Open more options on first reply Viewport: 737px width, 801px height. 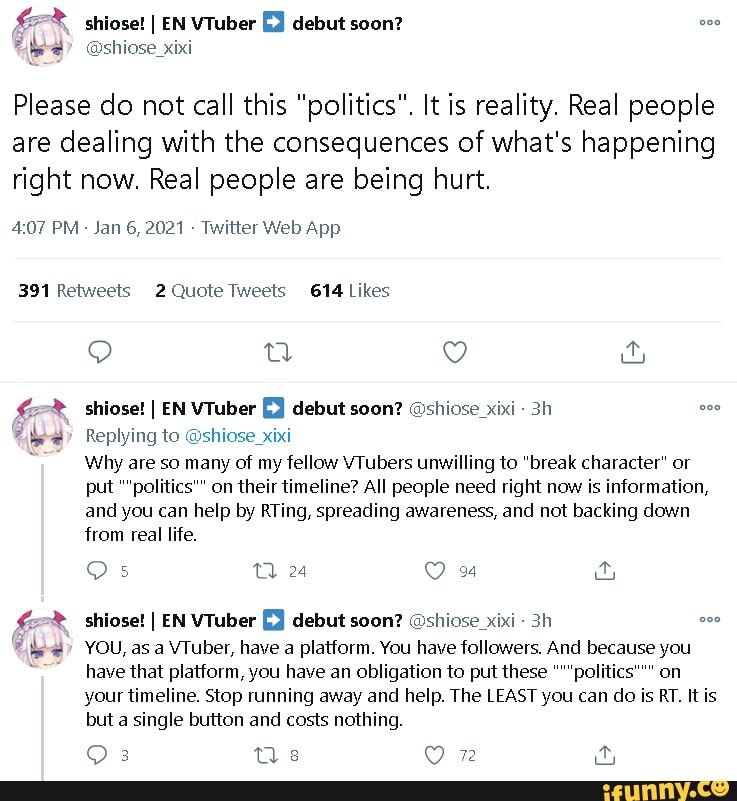[709, 408]
